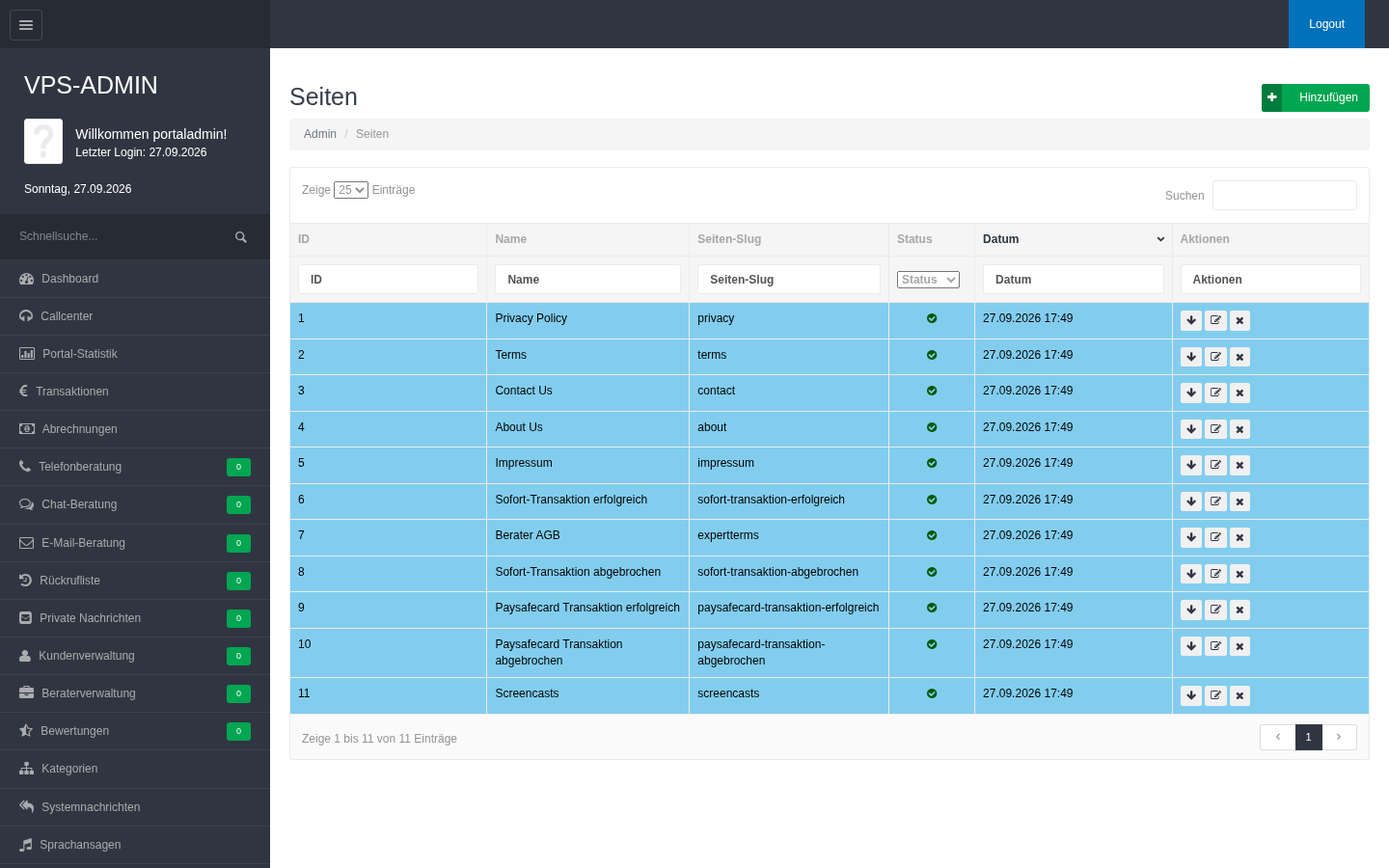Open Dashboard in the sidebar
This screenshot has width=1389, height=868.
pyautogui.click(x=135, y=279)
